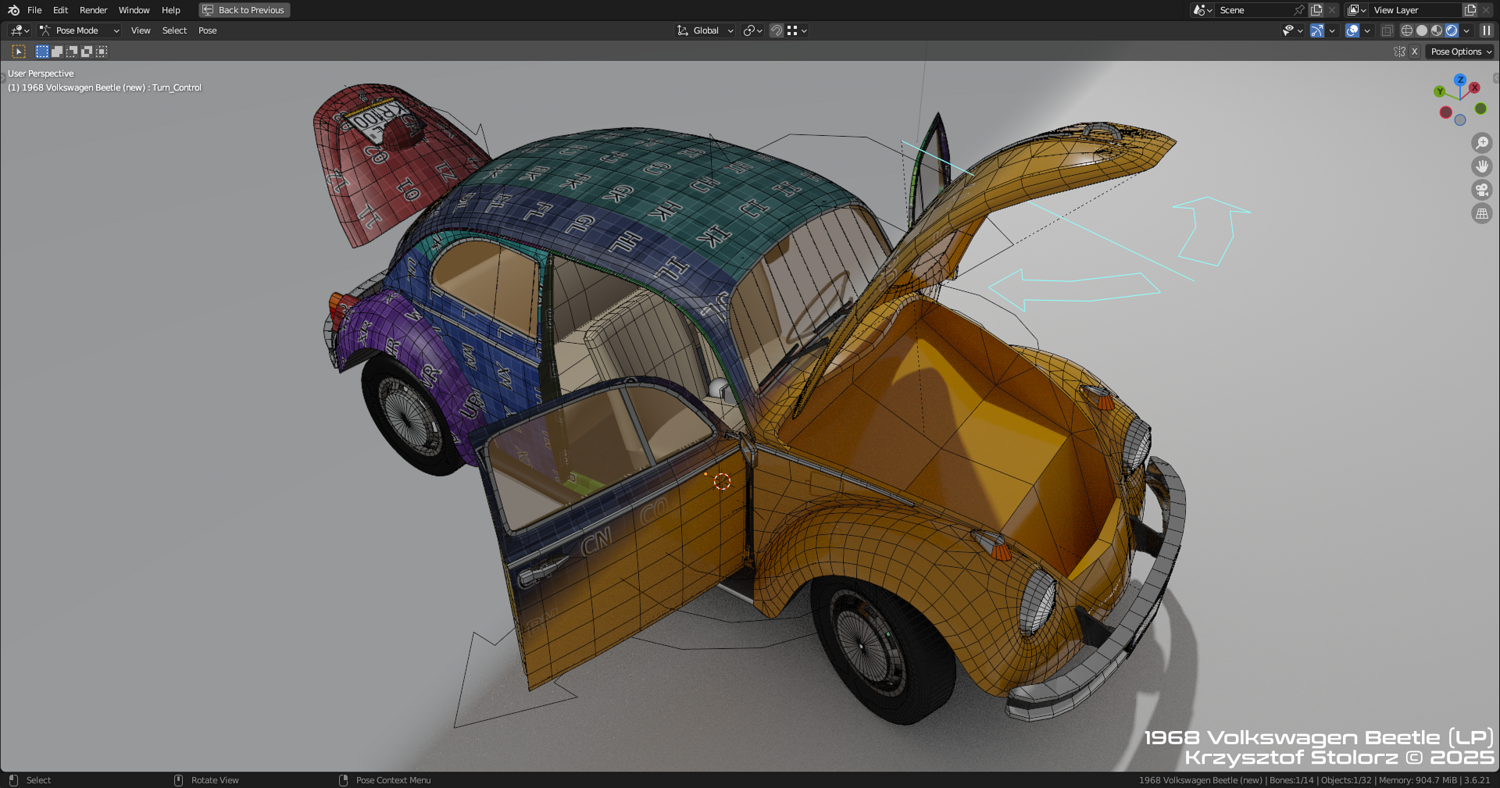Open the Help menu
1500x788 pixels.
tap(171, 10)
